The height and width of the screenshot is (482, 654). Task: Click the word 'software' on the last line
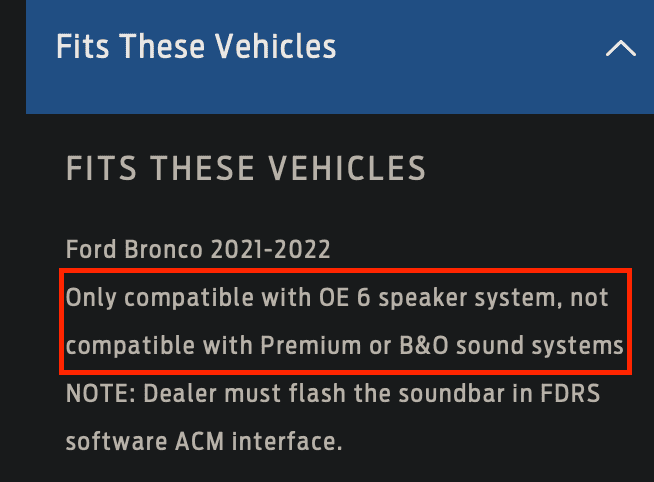pyautogui.click(x=116, y=442)
